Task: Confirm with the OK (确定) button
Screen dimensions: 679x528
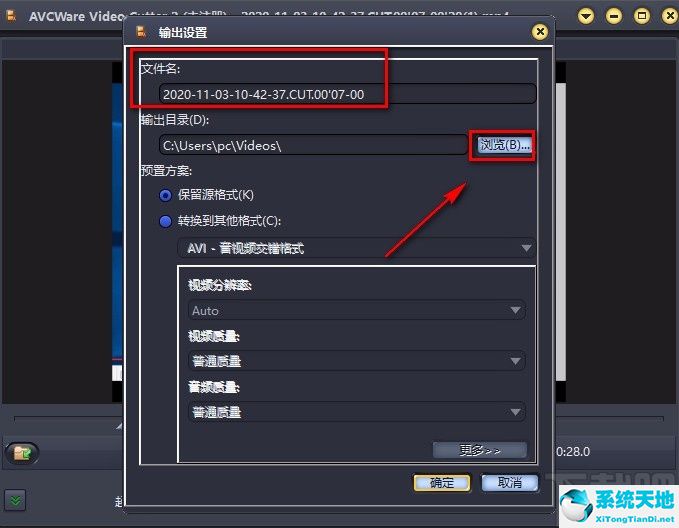Action: tap(442, 483)
